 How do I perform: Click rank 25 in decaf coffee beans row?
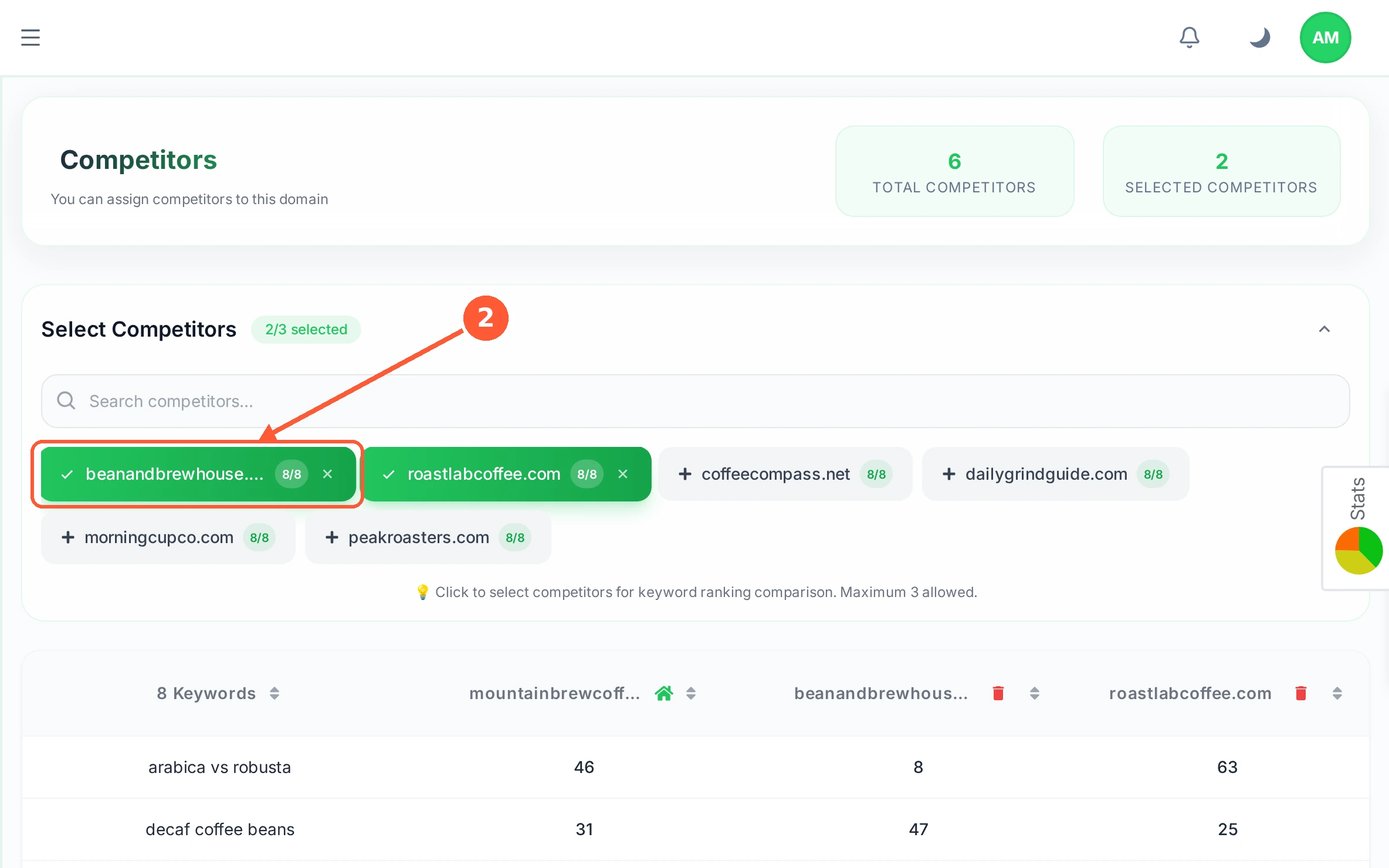tap(1228, 829)
